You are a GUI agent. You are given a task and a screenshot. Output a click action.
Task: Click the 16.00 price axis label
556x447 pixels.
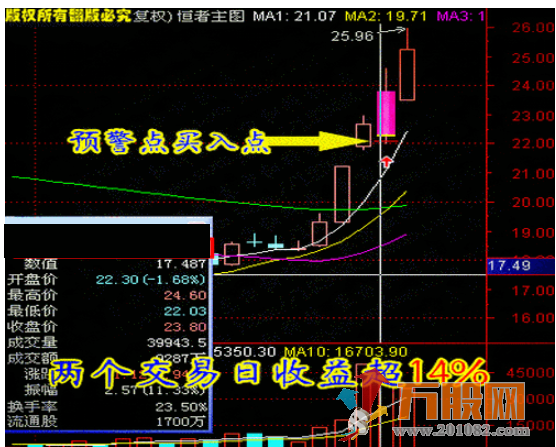(533, 318)
